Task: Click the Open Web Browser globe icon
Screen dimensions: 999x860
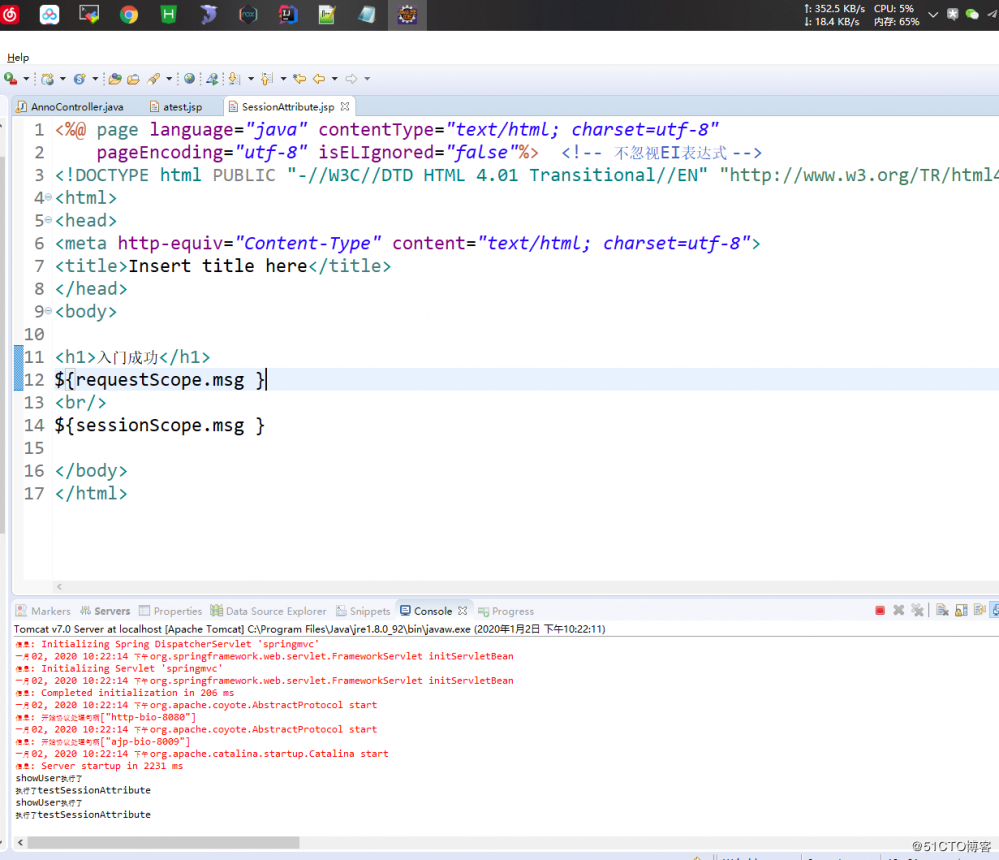Action: point(189,78)
